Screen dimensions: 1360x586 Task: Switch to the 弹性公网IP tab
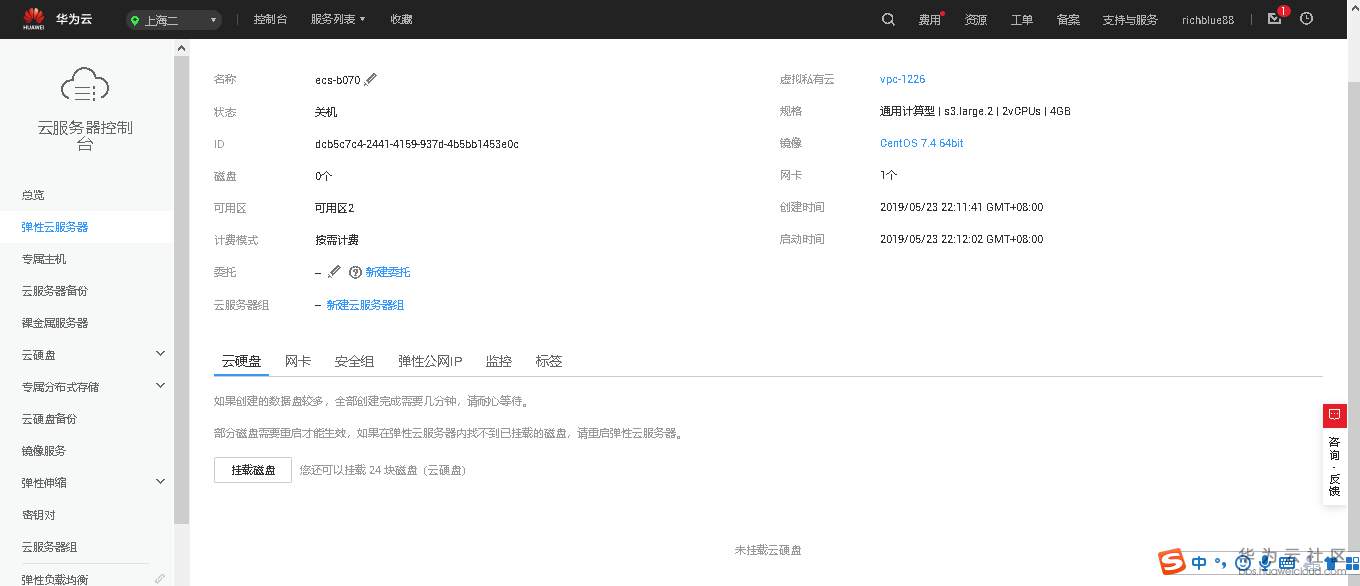[x=430, y=361]
